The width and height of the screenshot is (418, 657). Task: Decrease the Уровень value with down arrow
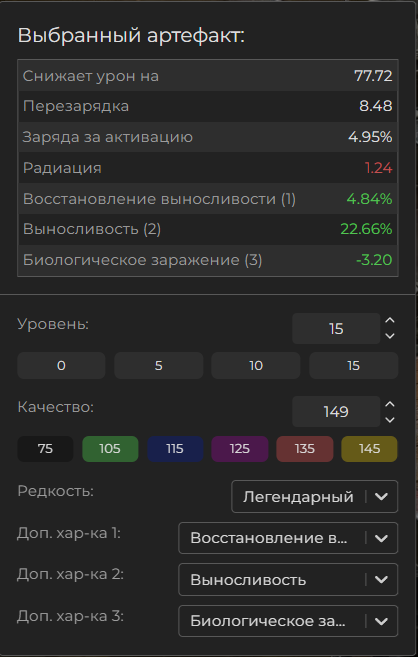pyautogui.click(x=390, y=336)
